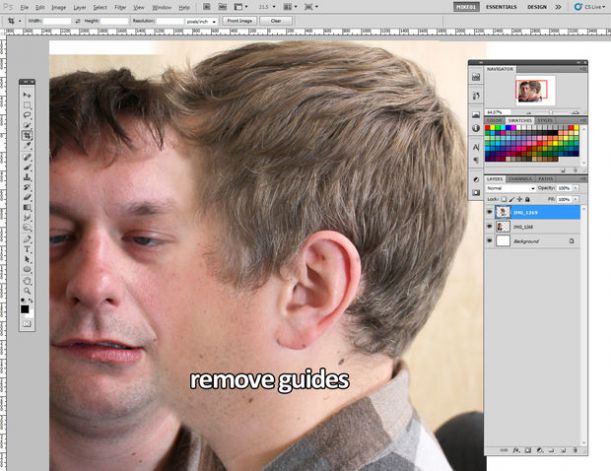The height and width of the screenshot is (471, 611).
Task: Open the Info panel icon
Action: point(476,128)
